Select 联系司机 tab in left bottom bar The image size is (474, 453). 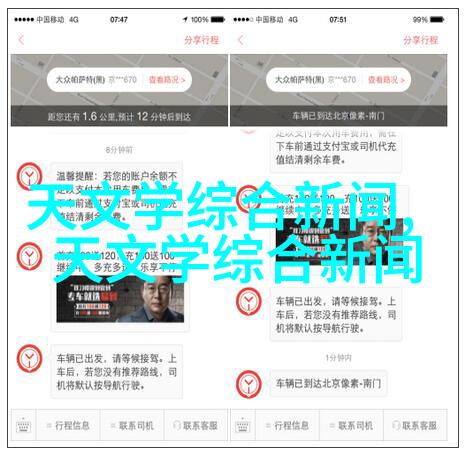coord(132,425)
